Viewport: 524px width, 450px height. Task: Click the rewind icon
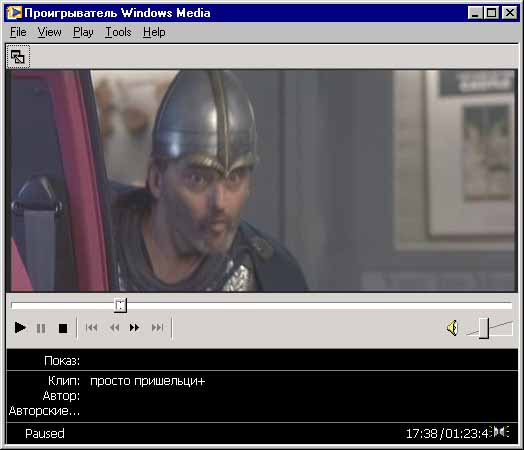point(115,328)
